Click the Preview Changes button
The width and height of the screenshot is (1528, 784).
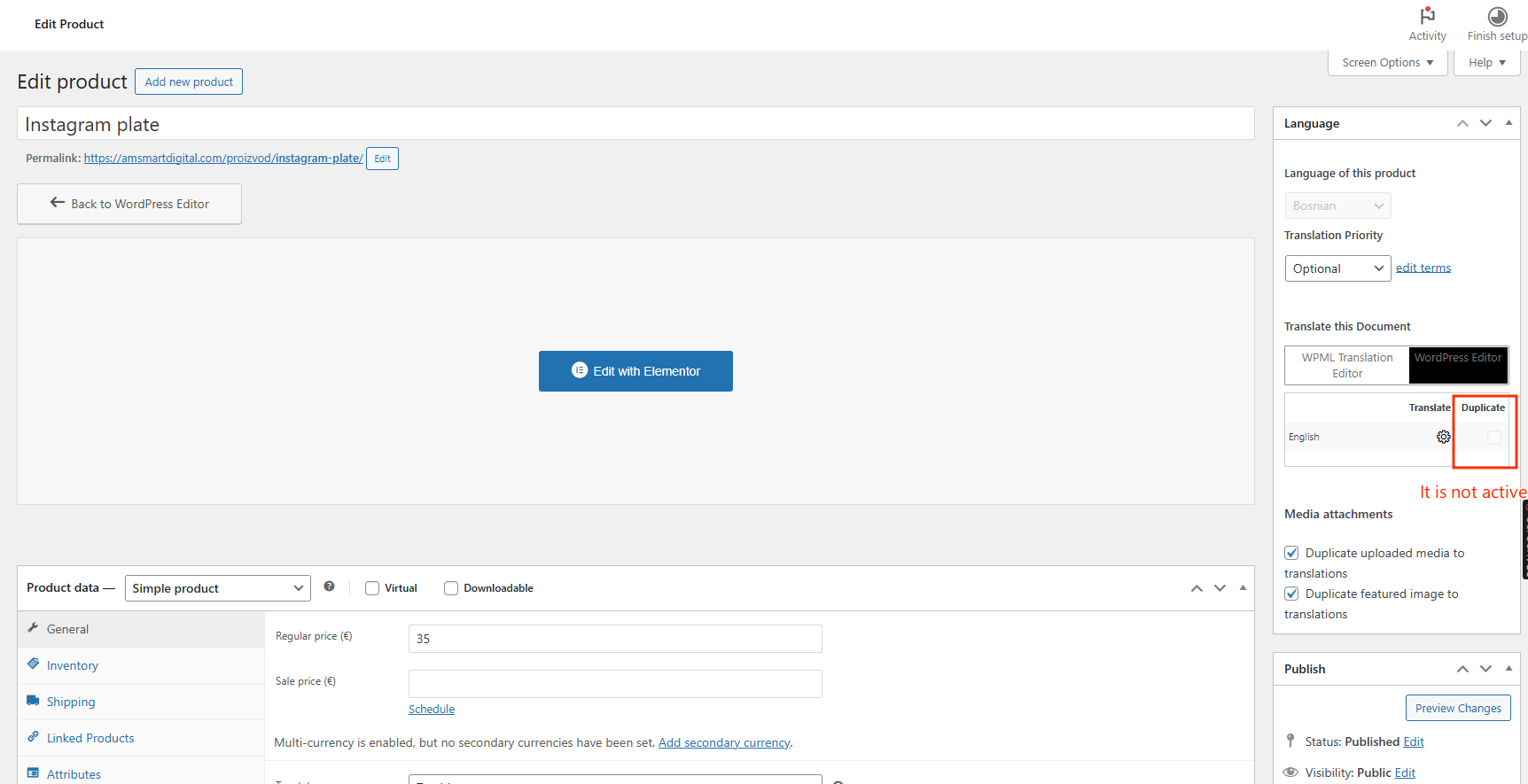[1458, 708]
